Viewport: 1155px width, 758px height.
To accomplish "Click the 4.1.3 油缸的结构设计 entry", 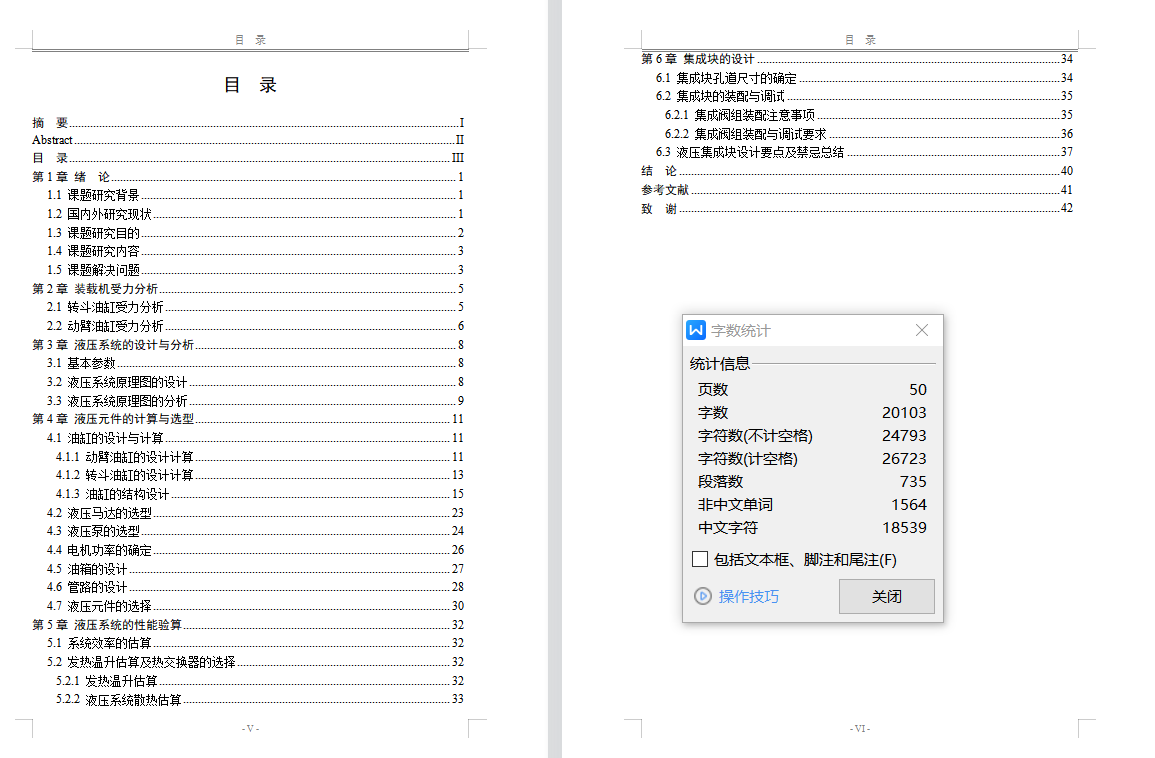I will click(x=260, y=494).
